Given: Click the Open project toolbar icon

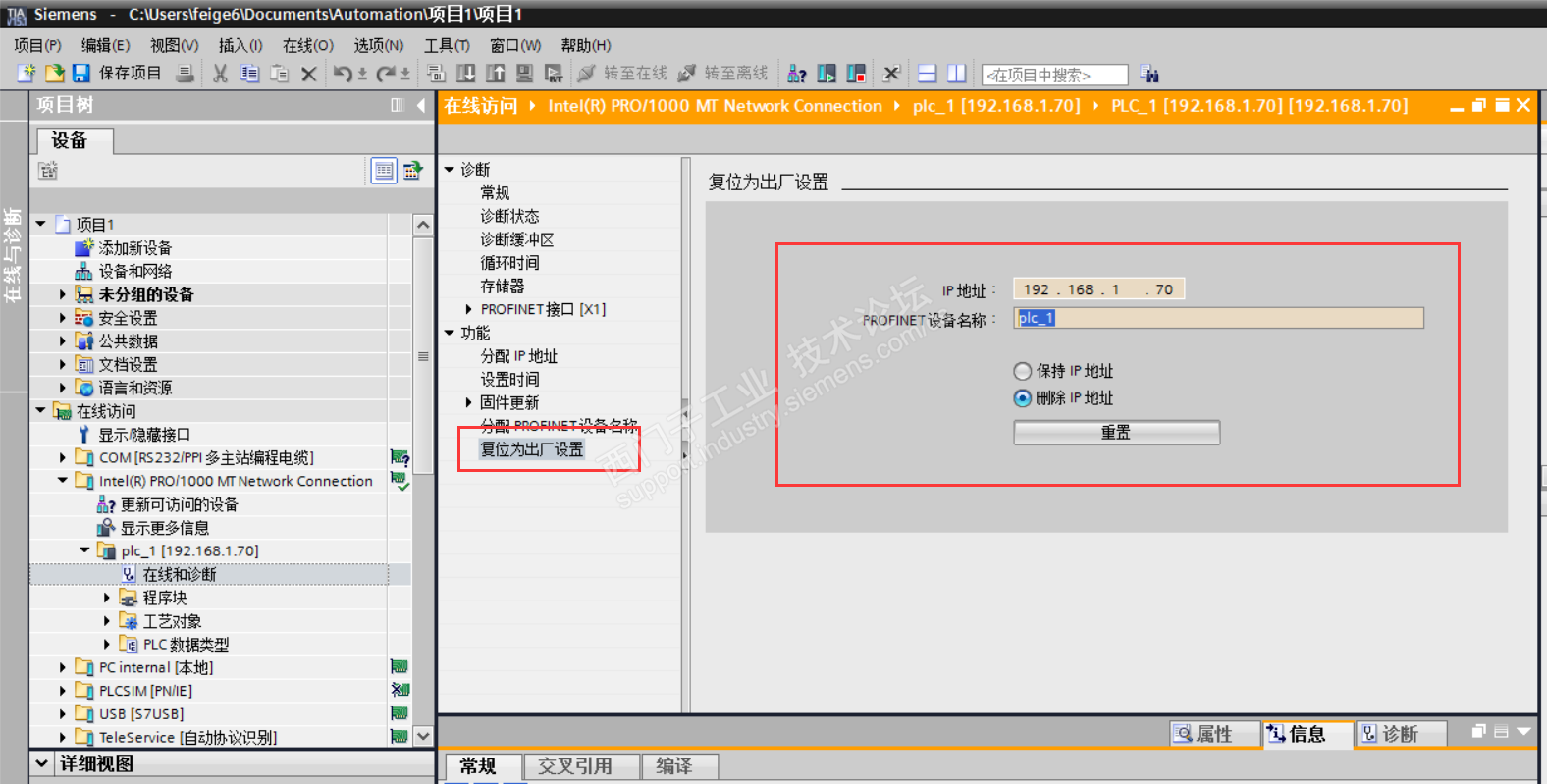Looking at the screenshot, I should point(54,74).
